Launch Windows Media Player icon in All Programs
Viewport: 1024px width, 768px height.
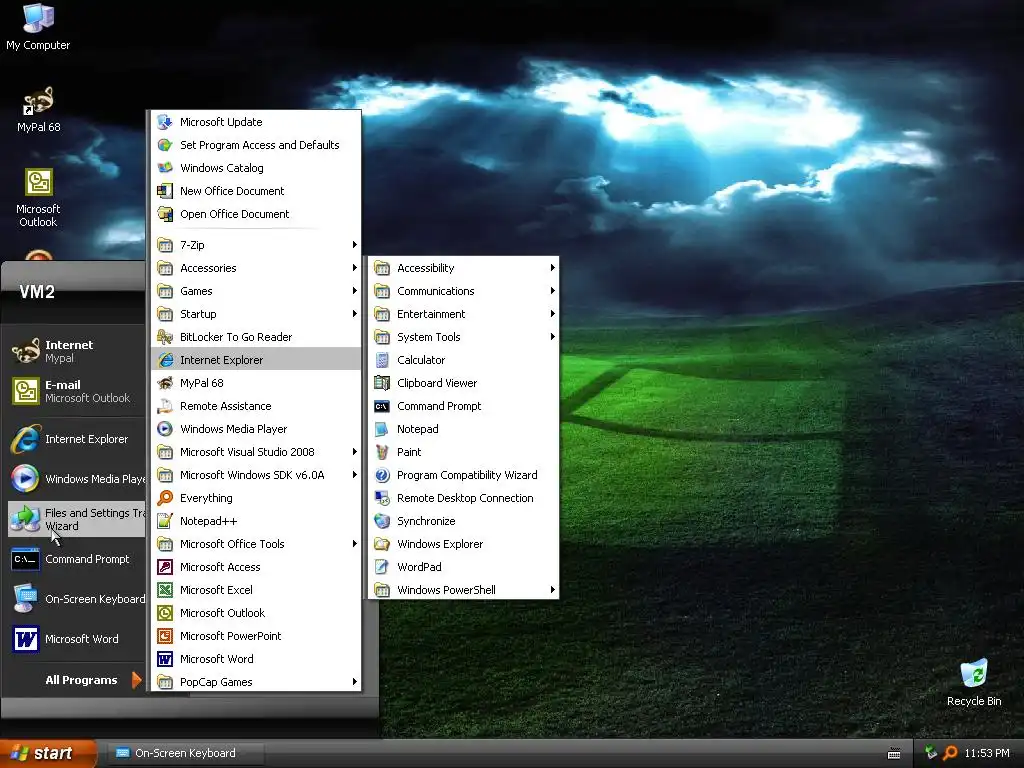pyautogui.click(x=165, y=429)
